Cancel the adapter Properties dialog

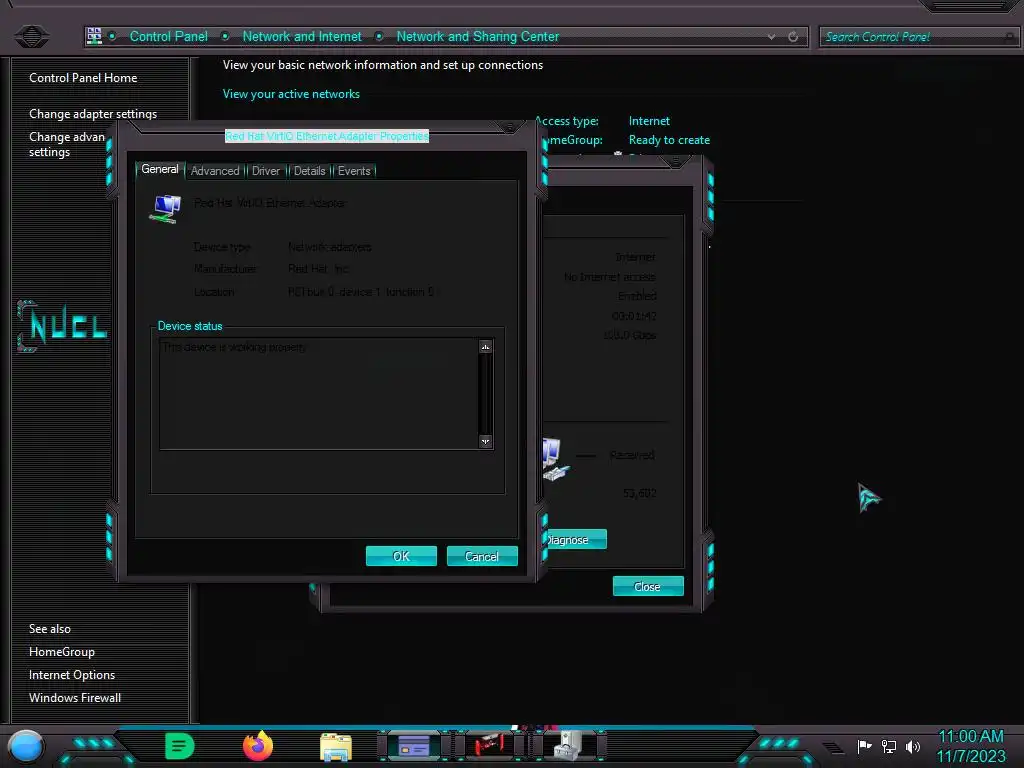pos(482,556)
